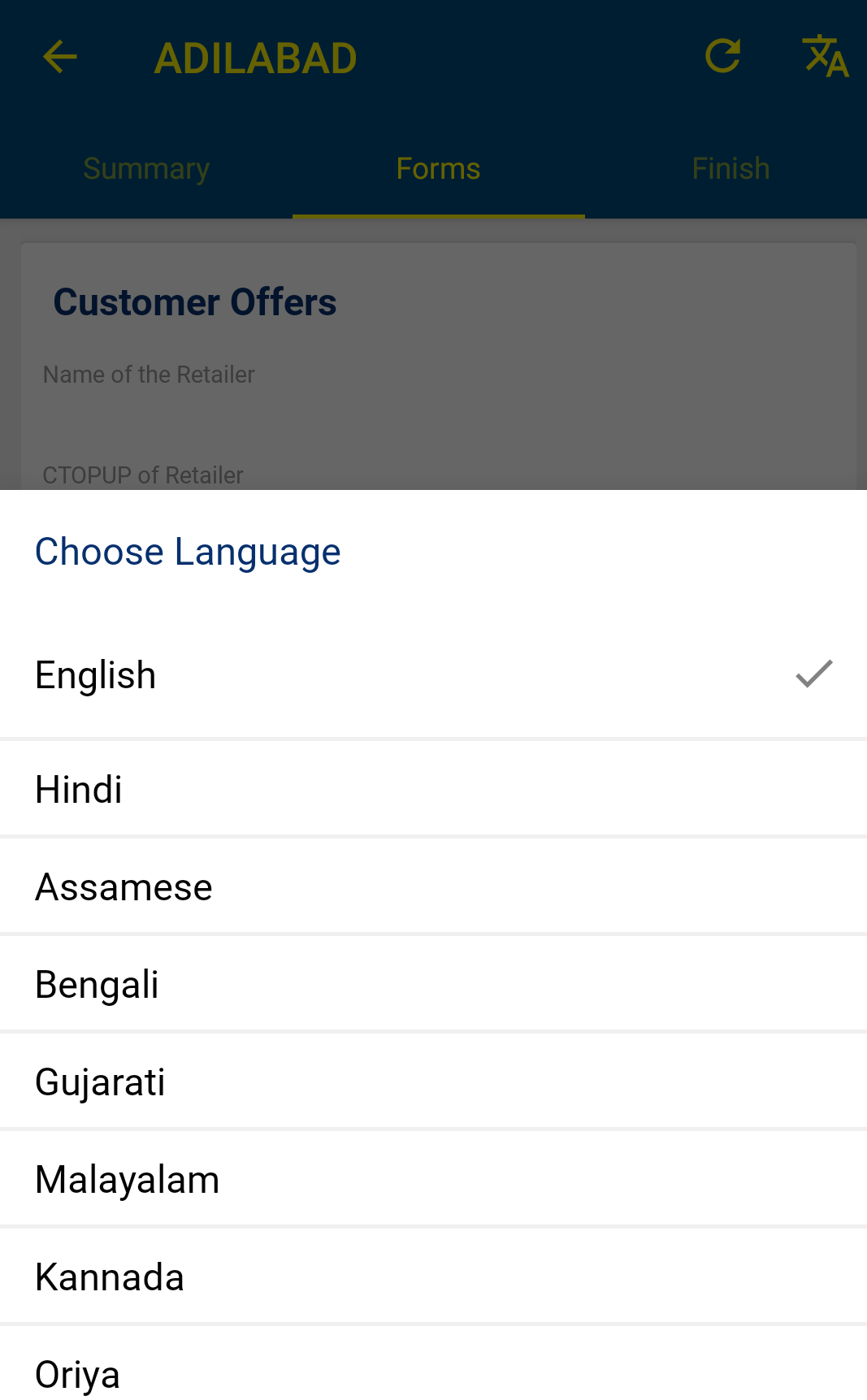867x1400 pixels.
Task: Open the translate language icon
Action: point(826,57)
